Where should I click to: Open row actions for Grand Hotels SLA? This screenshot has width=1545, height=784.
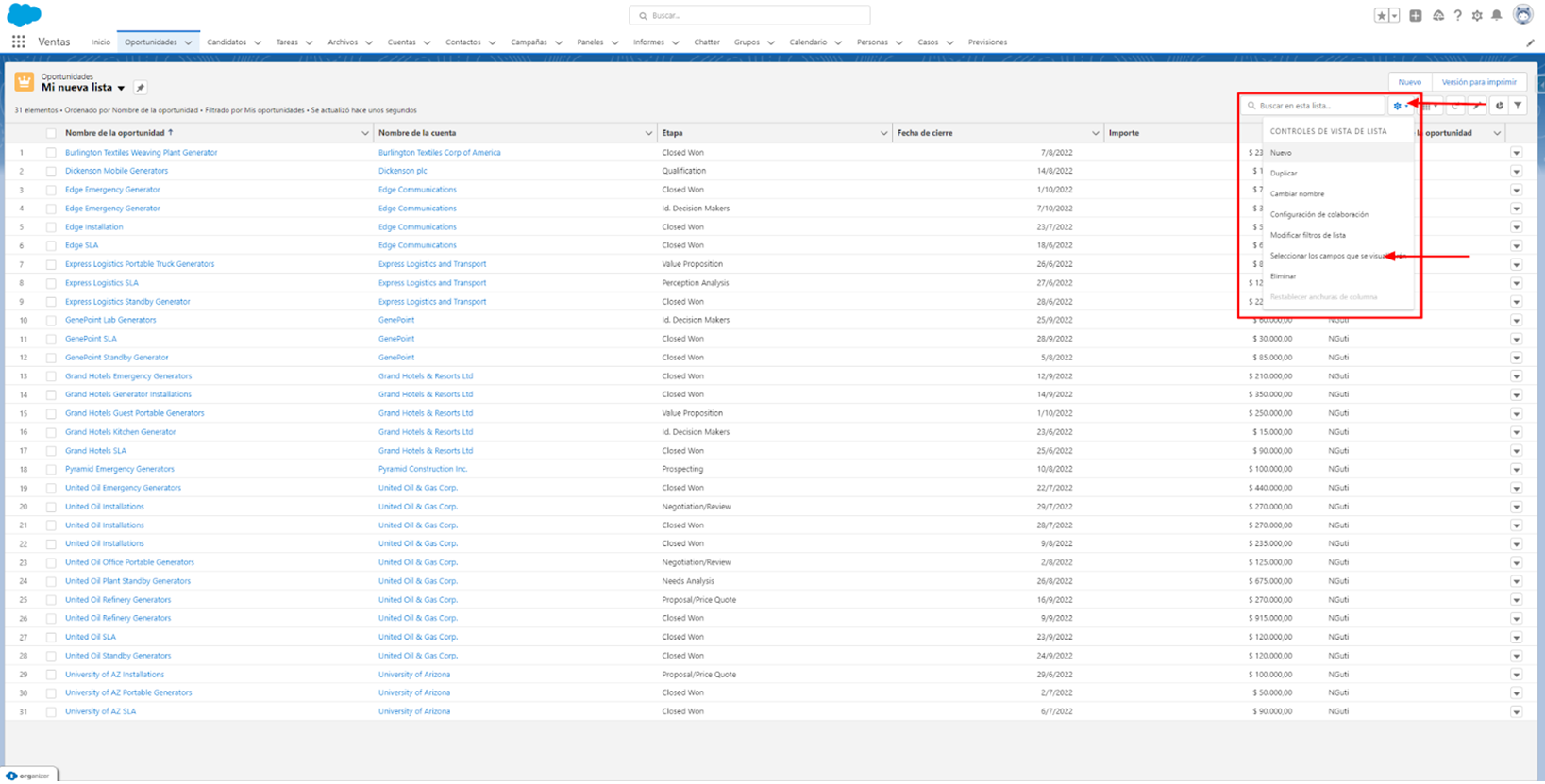click(x=1516, y=451)
